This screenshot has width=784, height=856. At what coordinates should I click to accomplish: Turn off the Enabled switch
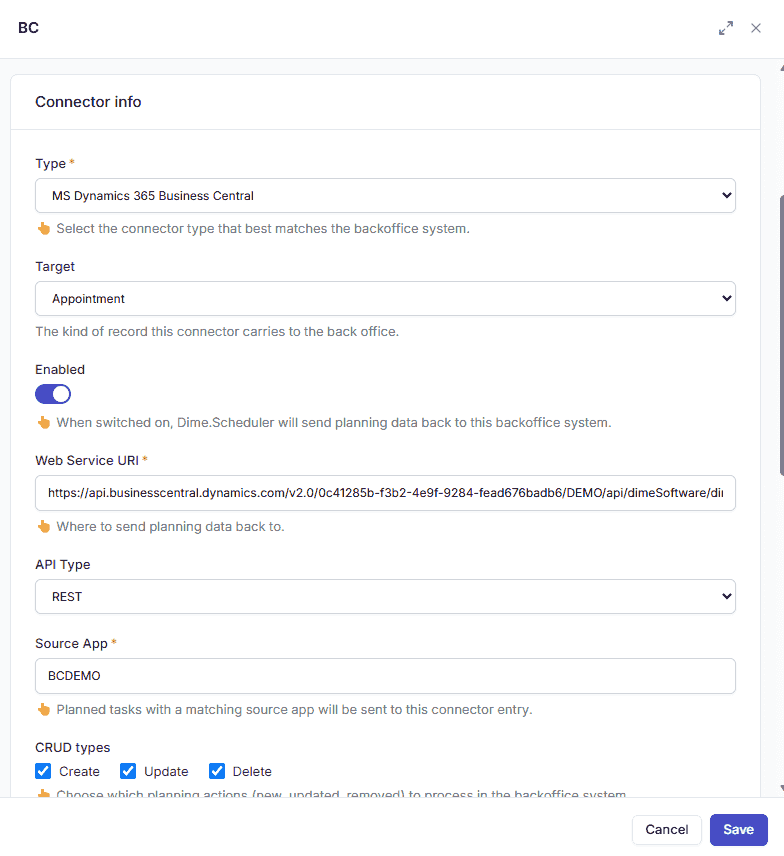(53, 394)
